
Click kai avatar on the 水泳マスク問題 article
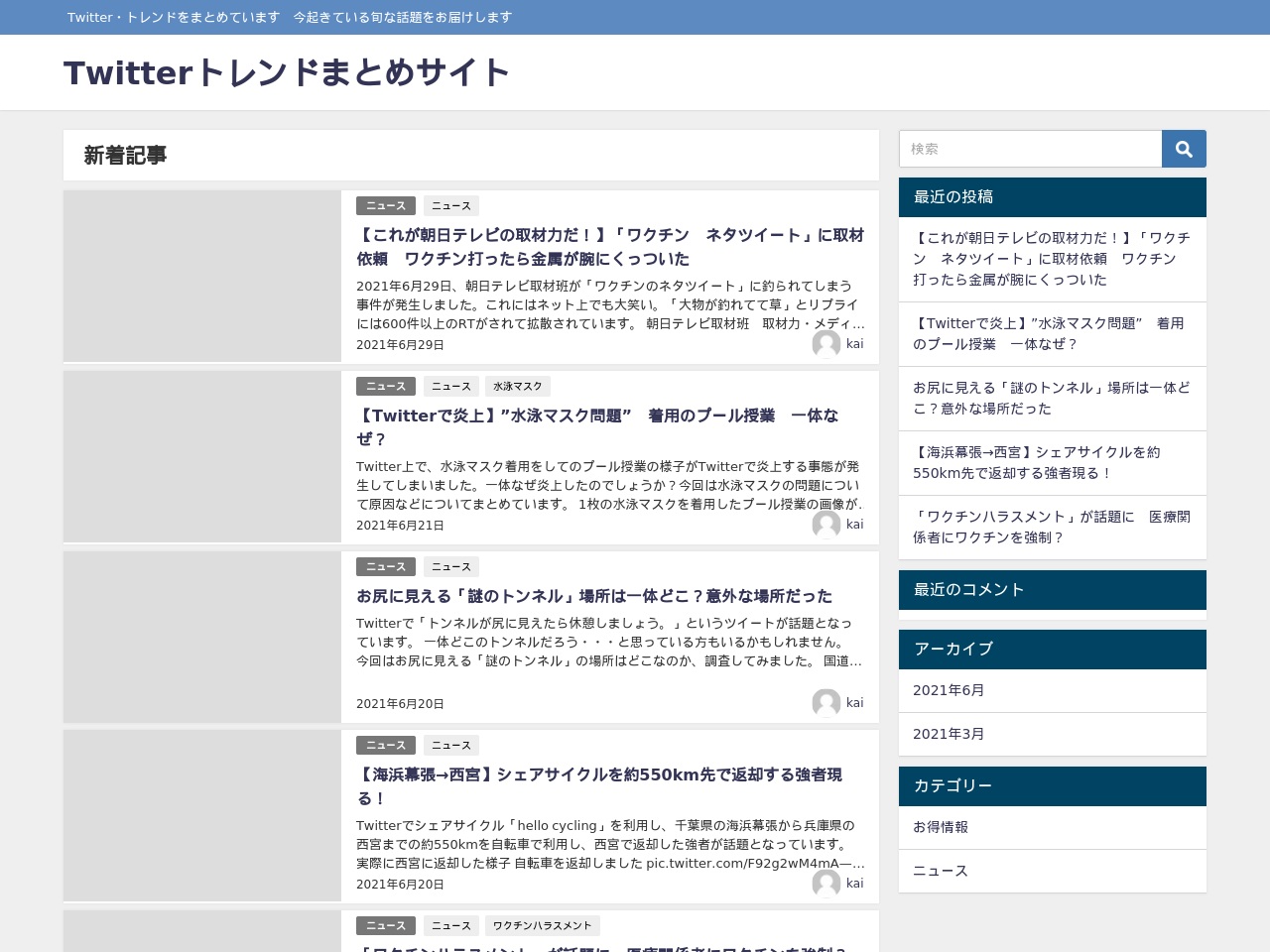tap(826, 525)
